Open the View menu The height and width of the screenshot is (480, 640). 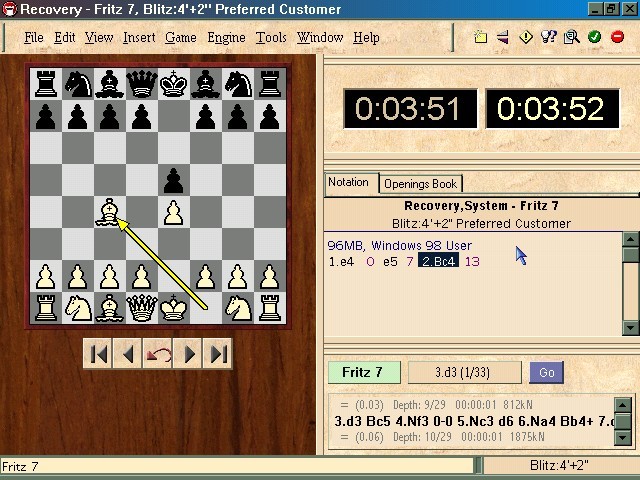(99, 38)
